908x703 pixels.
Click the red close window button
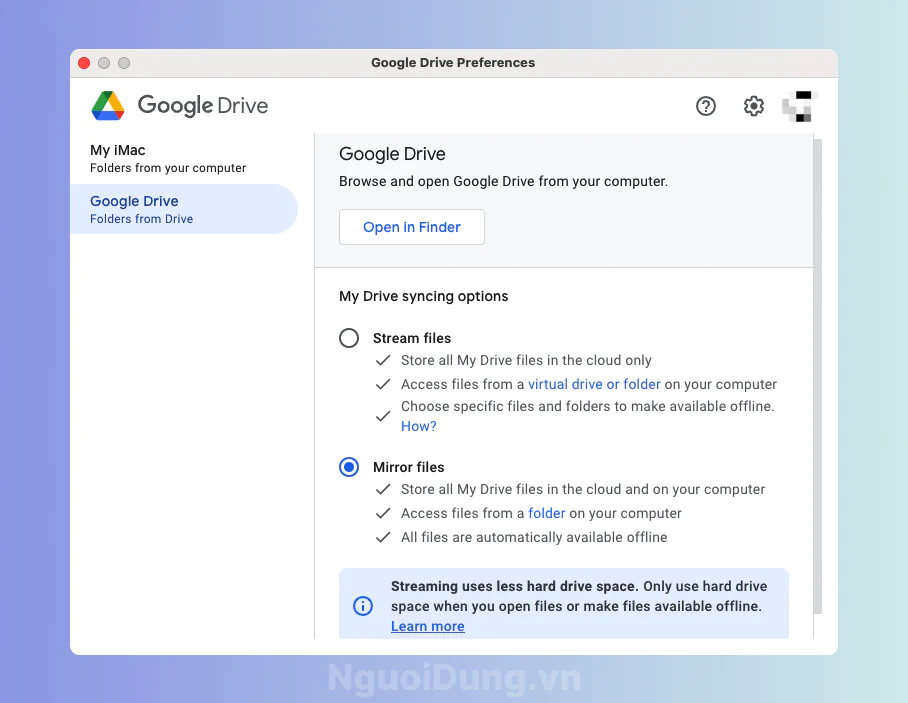pyautogui.click(x=84, y=63)
